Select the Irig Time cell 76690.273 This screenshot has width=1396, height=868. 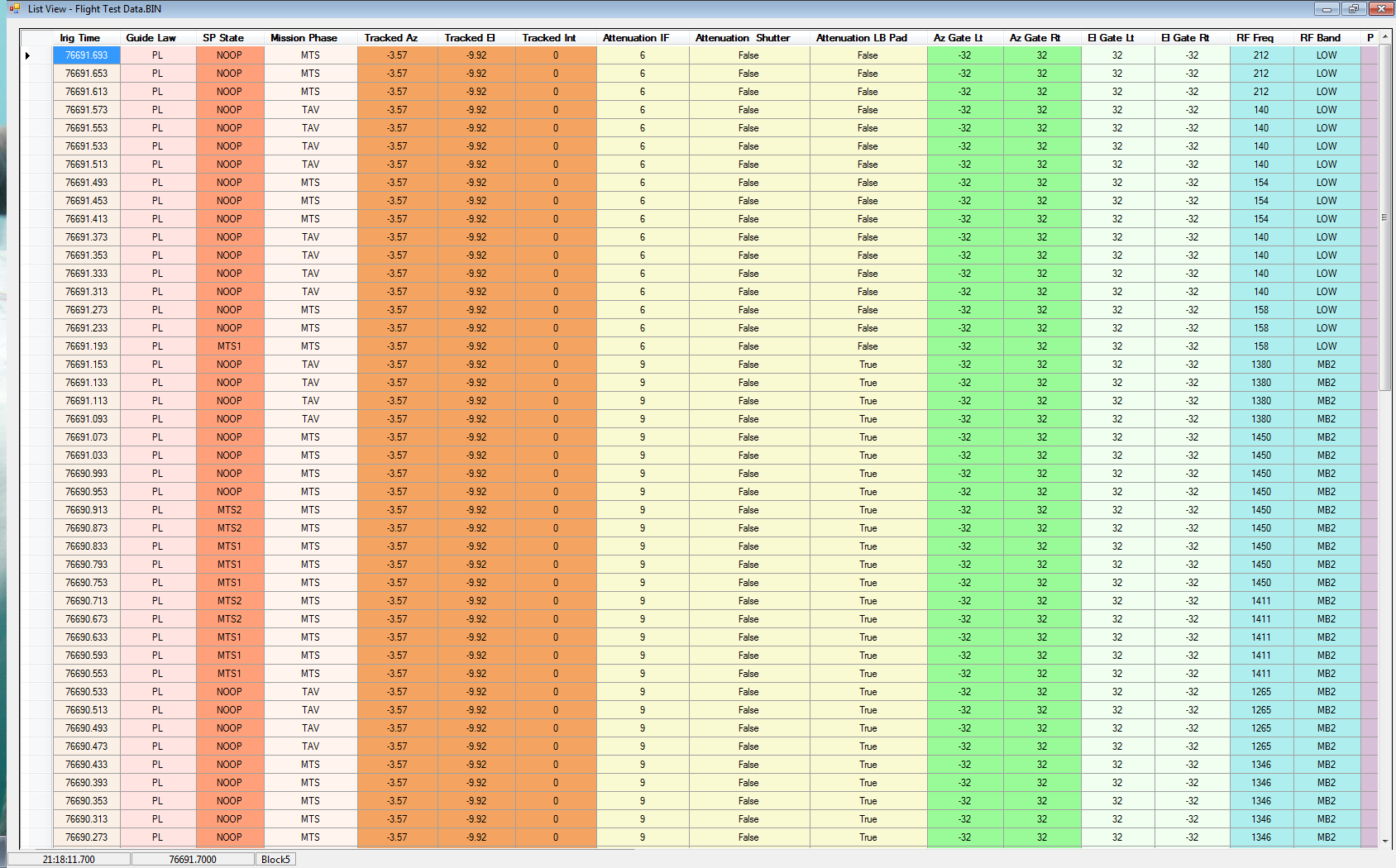click(87, 837)
